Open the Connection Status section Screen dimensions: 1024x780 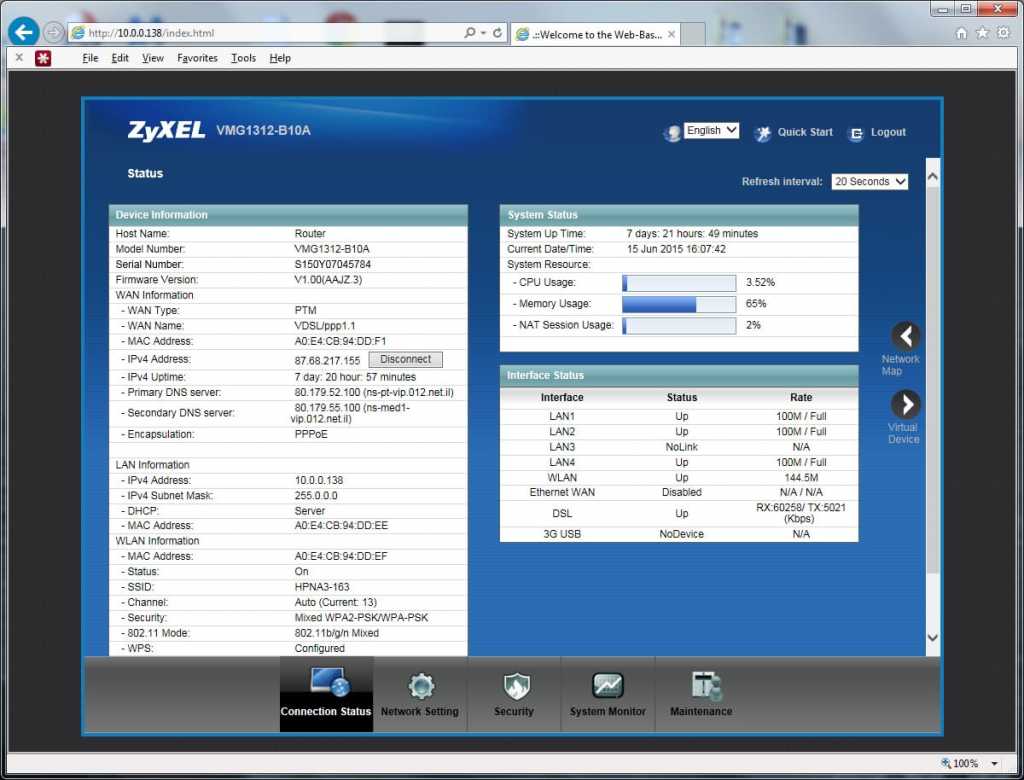tap(326, 694)
